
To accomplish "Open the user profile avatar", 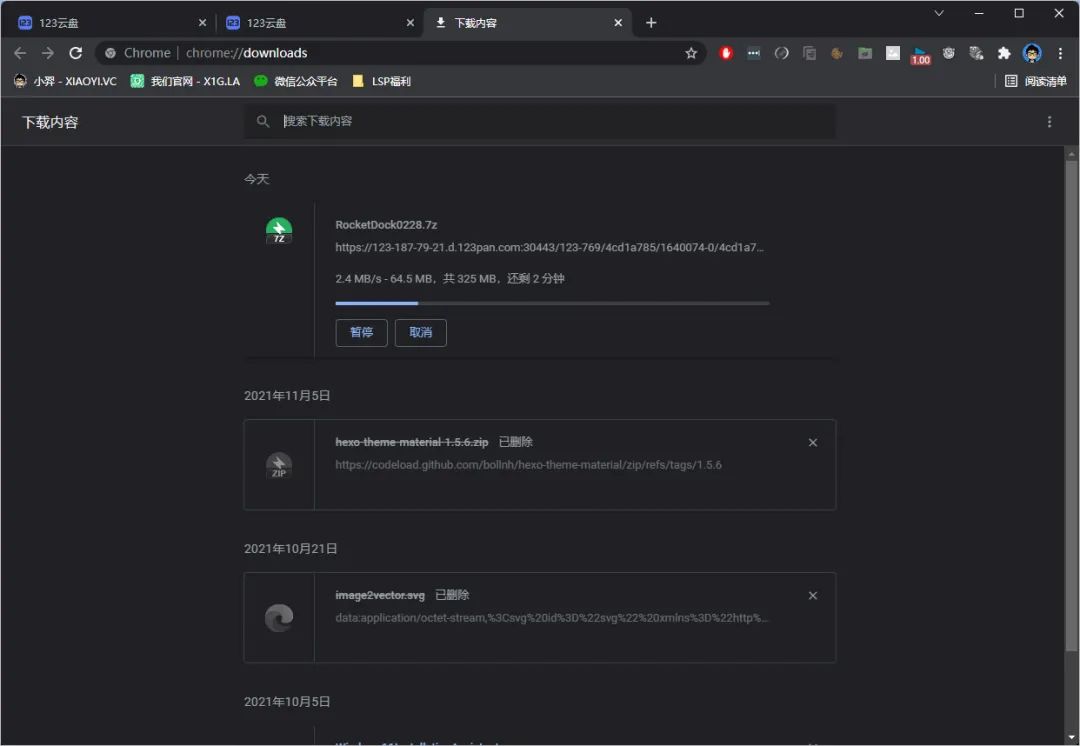I will point(1032,53).
